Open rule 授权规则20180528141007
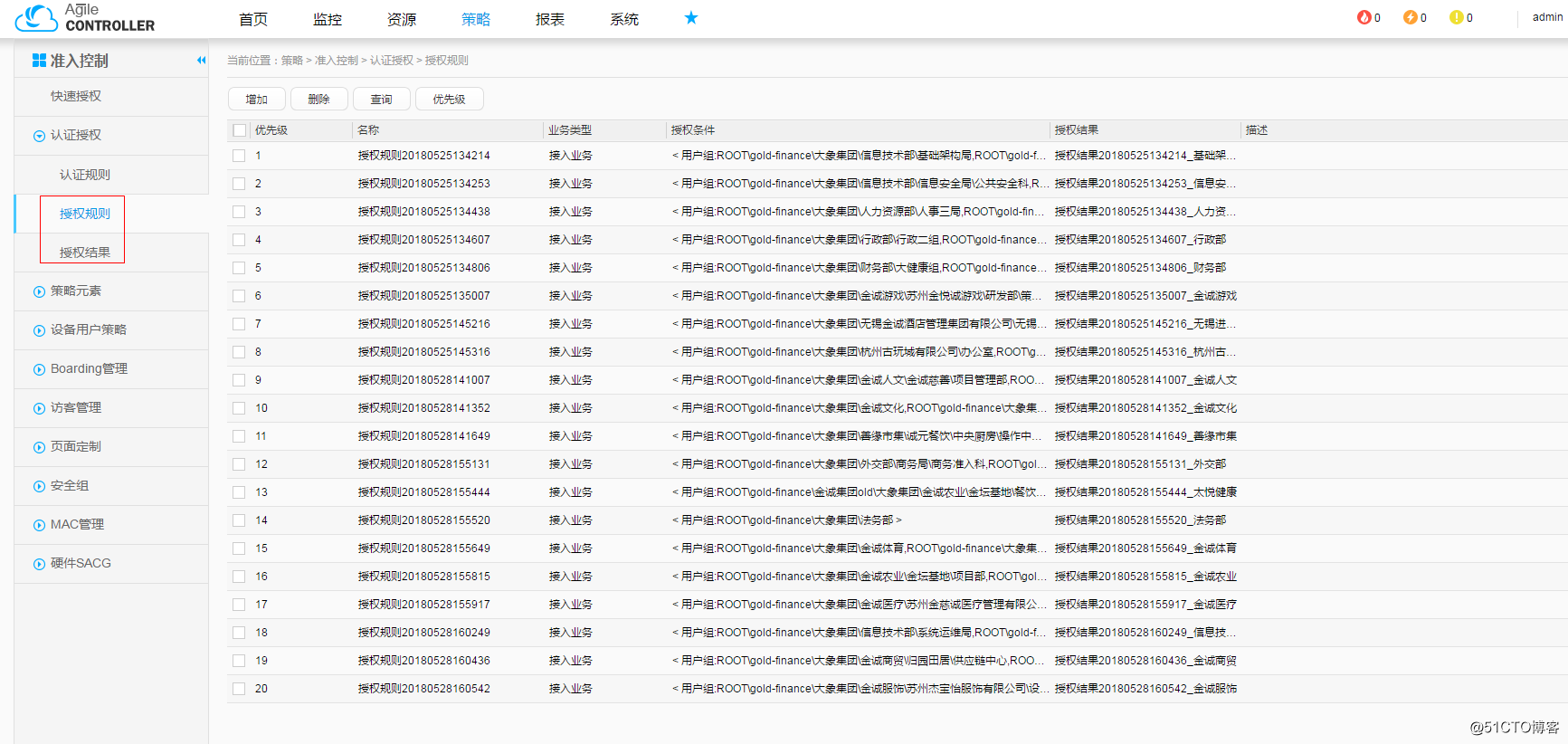Viewport: 1568px width, 744px height. coord(424,380)
